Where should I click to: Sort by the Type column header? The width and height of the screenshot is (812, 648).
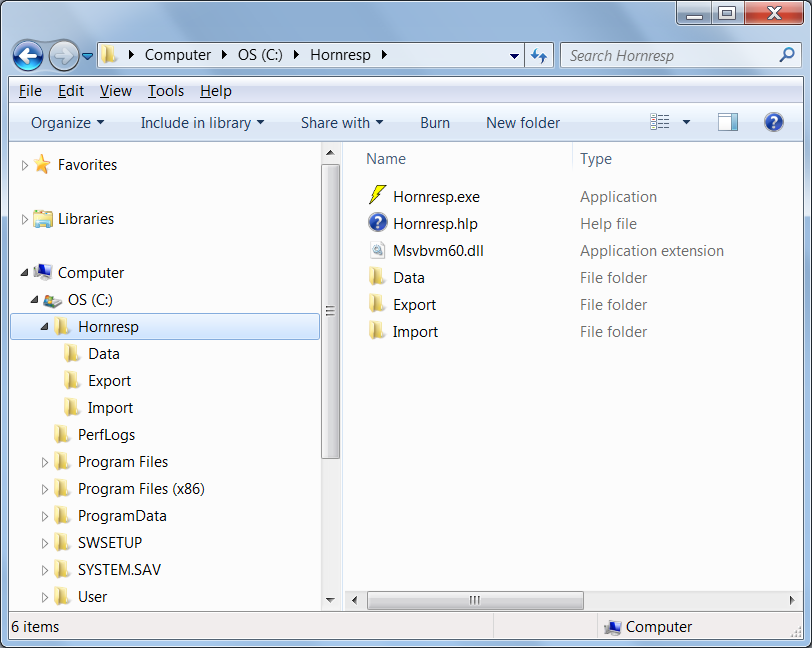(x=596, y=159)
